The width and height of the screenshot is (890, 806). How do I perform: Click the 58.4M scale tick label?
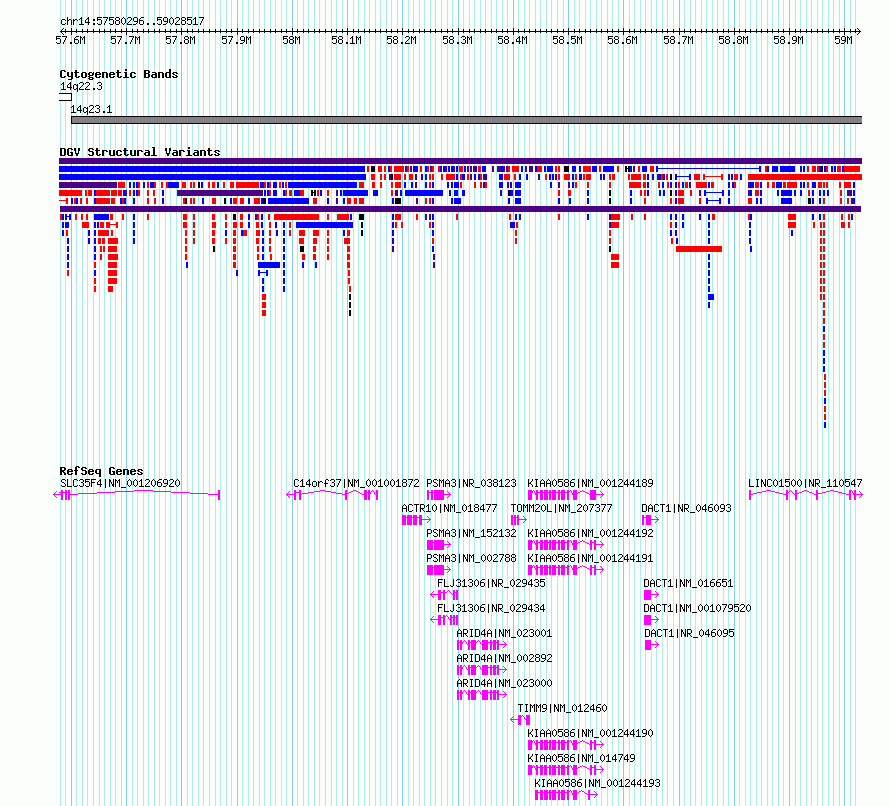[513, 40]
